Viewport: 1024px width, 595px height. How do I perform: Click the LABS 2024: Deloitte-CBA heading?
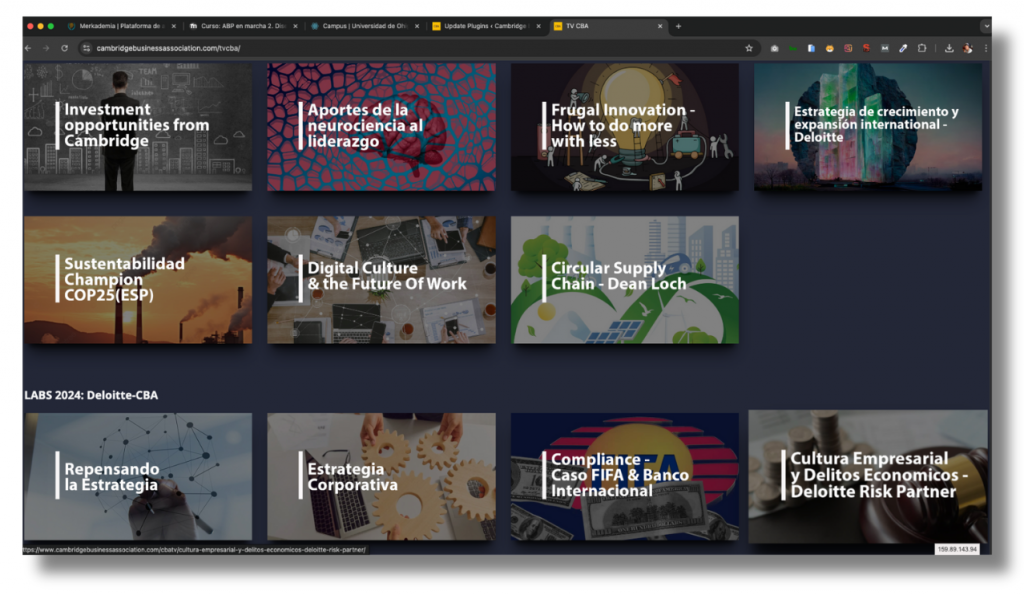point(91,395)
